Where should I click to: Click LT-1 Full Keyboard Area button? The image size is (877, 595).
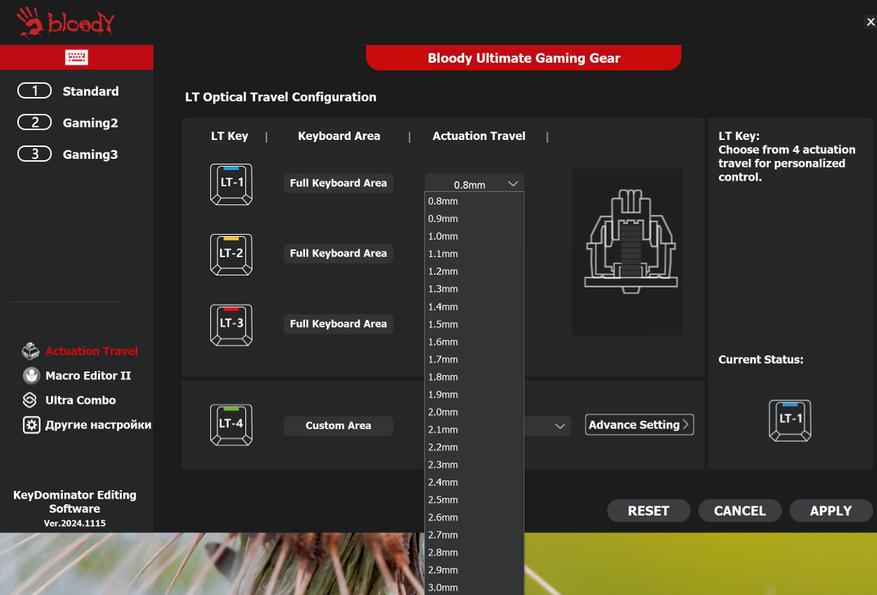click(338, 183)
